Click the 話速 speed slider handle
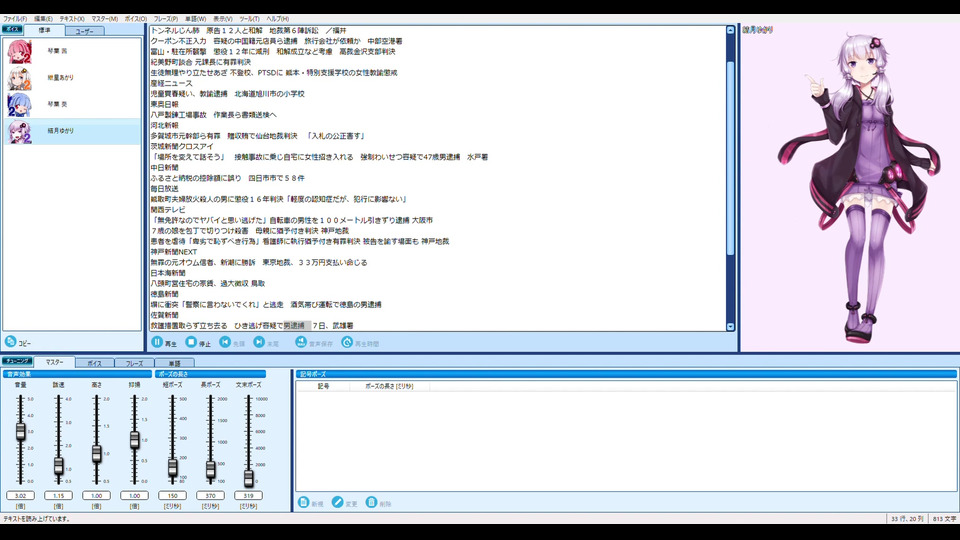960x540 pixels. 58,466
